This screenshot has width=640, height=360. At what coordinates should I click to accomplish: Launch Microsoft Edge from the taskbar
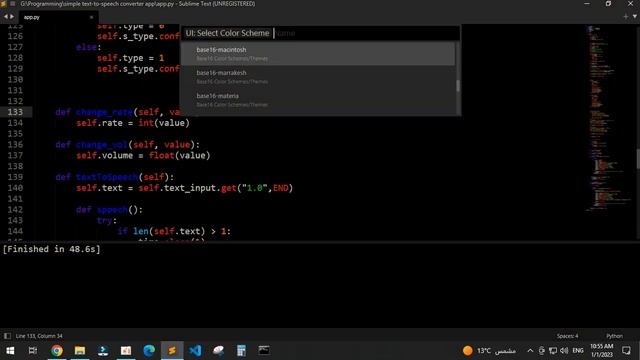click(149, 351)
